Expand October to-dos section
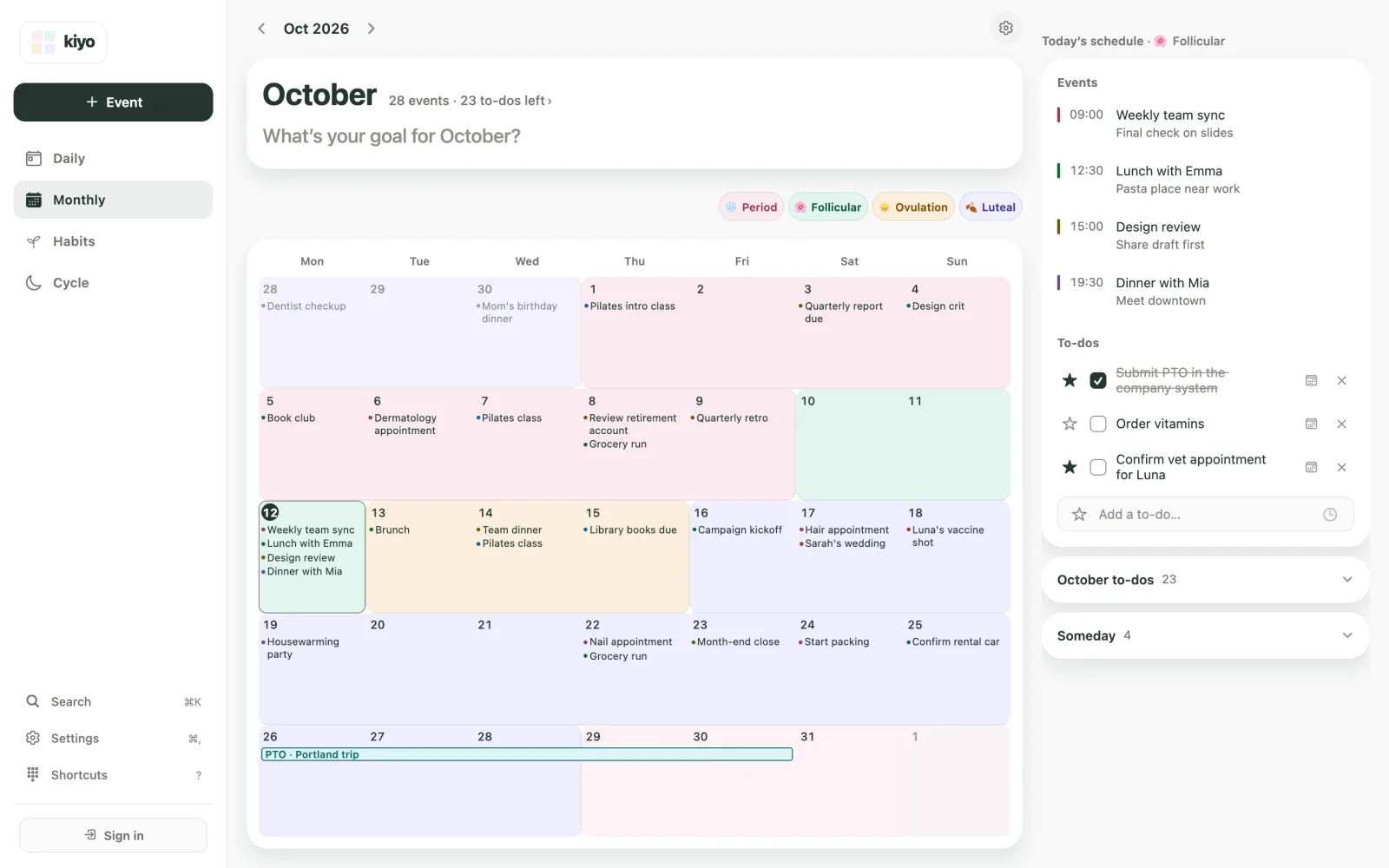The width and height of the screenshot is (1389, 868). click(1205, 580)
